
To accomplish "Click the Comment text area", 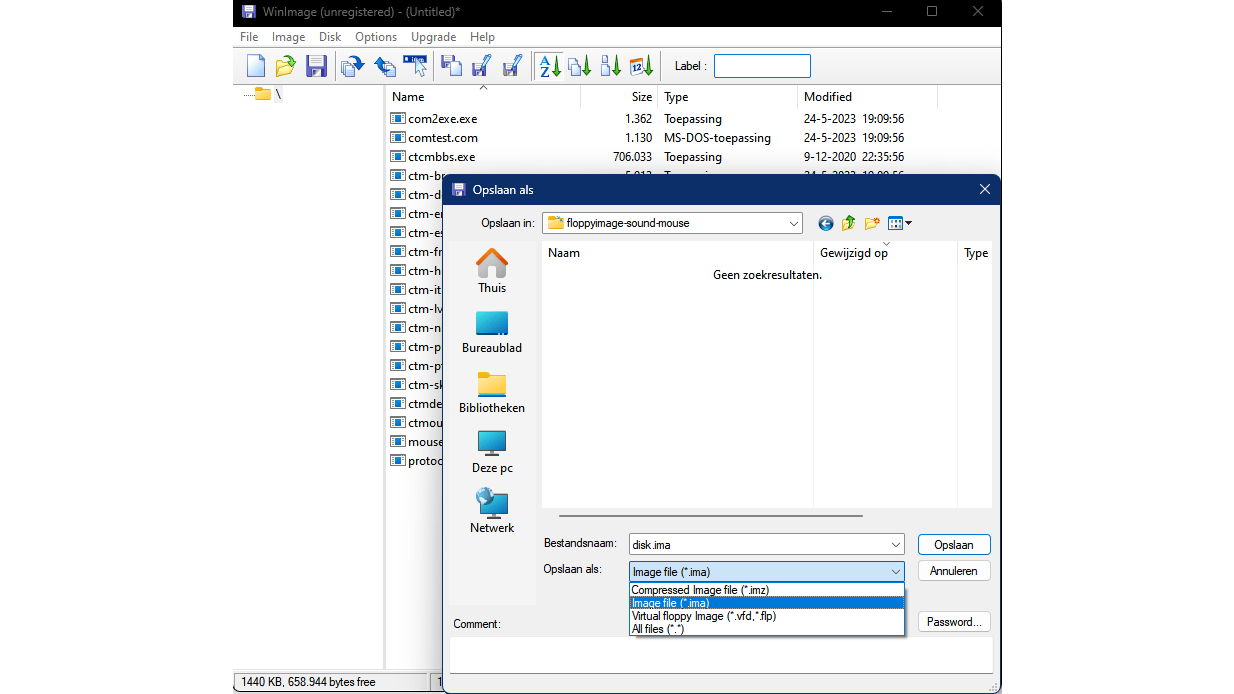I will (721, 655).
